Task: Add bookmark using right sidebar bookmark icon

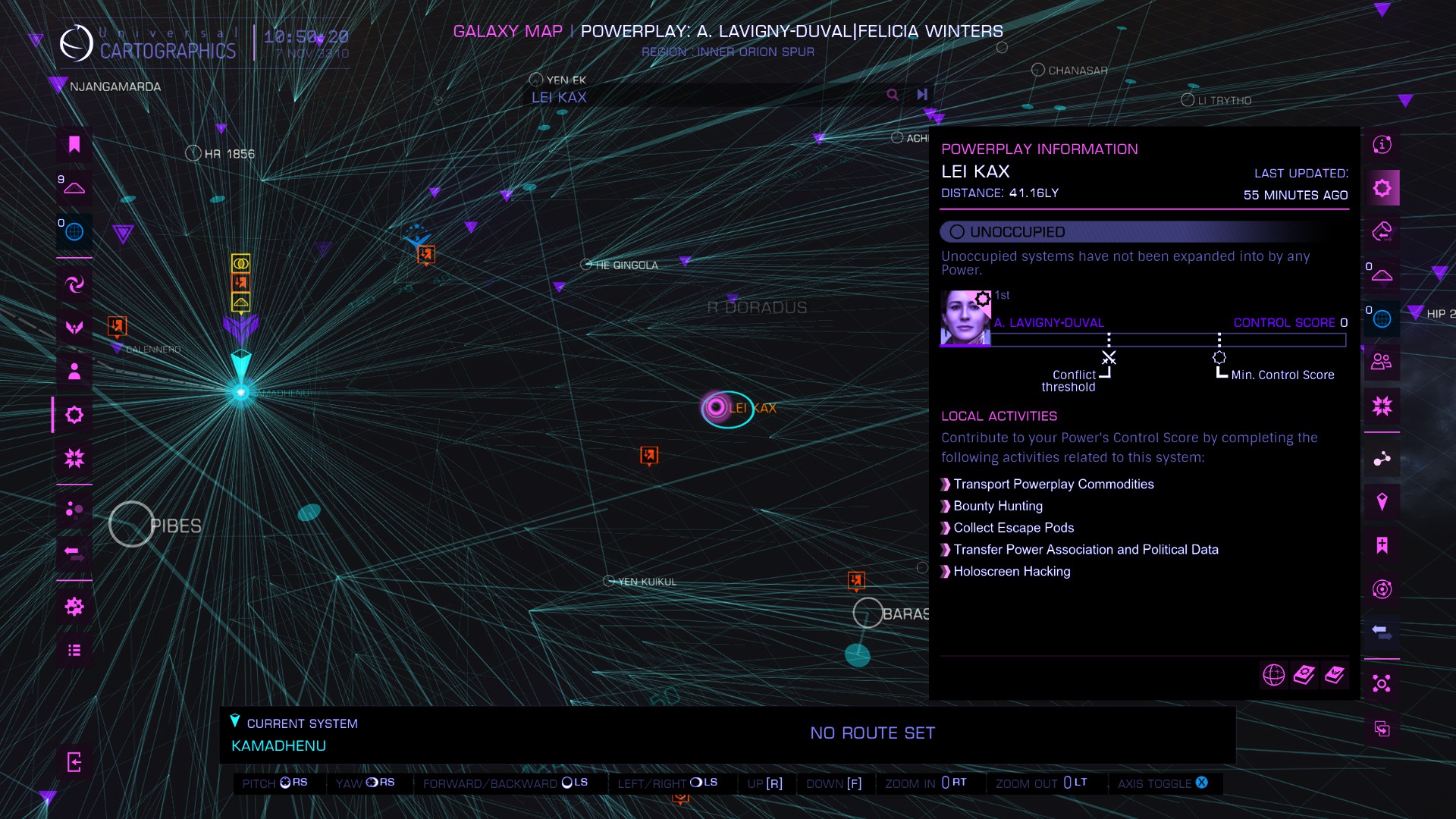Action: (1382, 545)
